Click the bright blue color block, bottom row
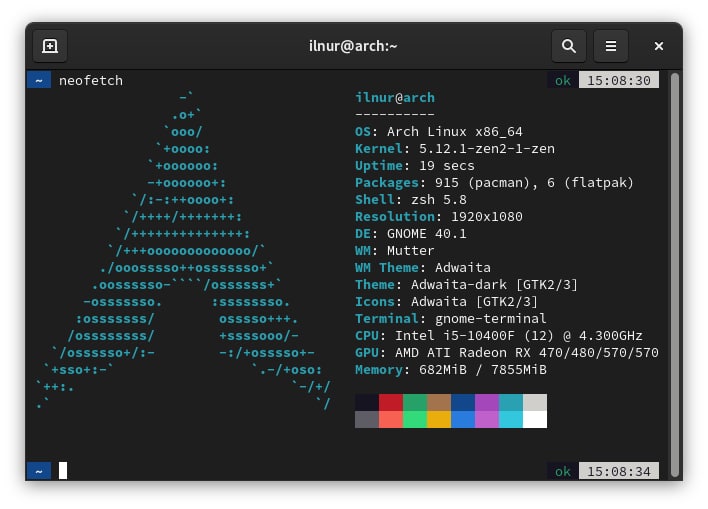The height and width of the screenshot is (509, 708). 463,420
